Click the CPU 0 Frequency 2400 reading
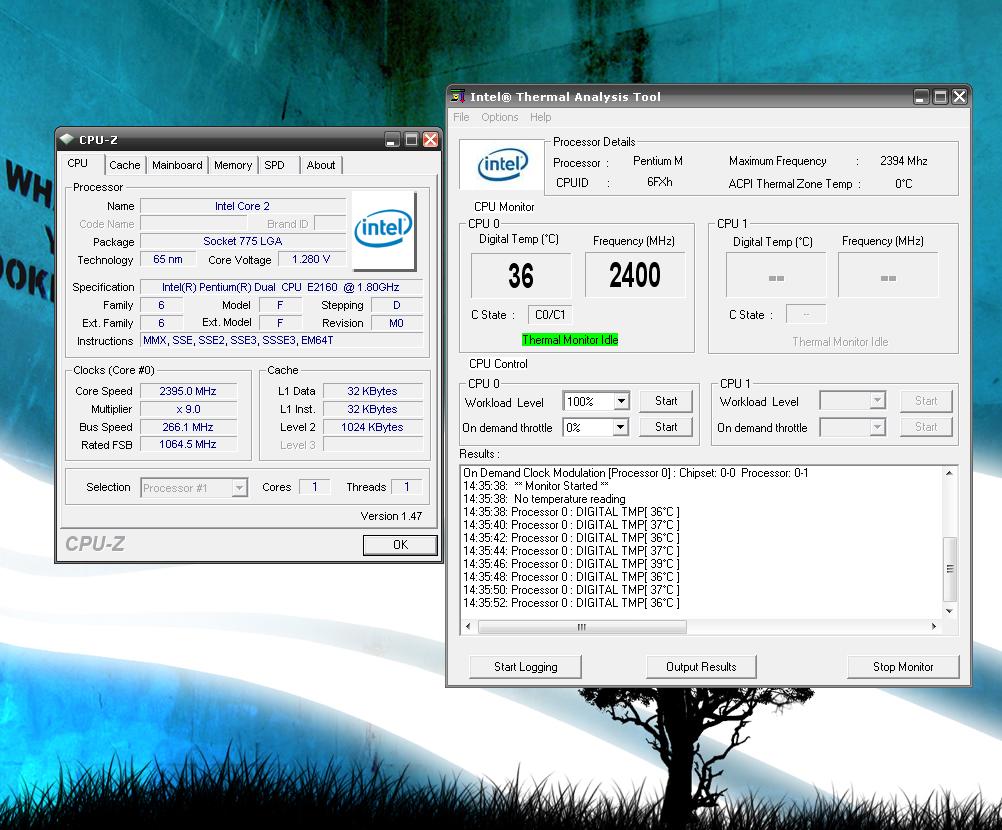Screen dimensions: 1002x830 point(635,275)
